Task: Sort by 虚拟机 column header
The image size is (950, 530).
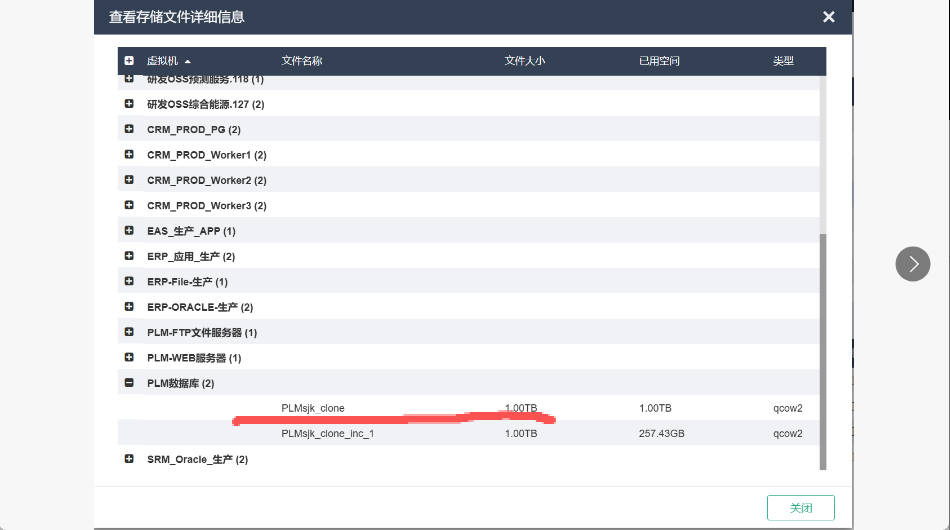Action: tap(162, 61)
